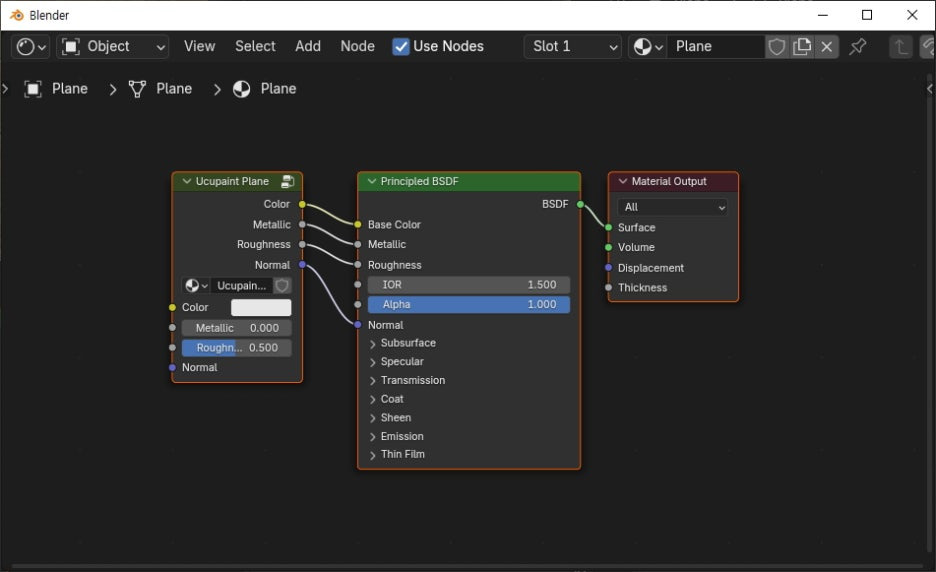Click the BSDF output socket
This screenshot has width=936, height=572.
(x=580, y=204)
